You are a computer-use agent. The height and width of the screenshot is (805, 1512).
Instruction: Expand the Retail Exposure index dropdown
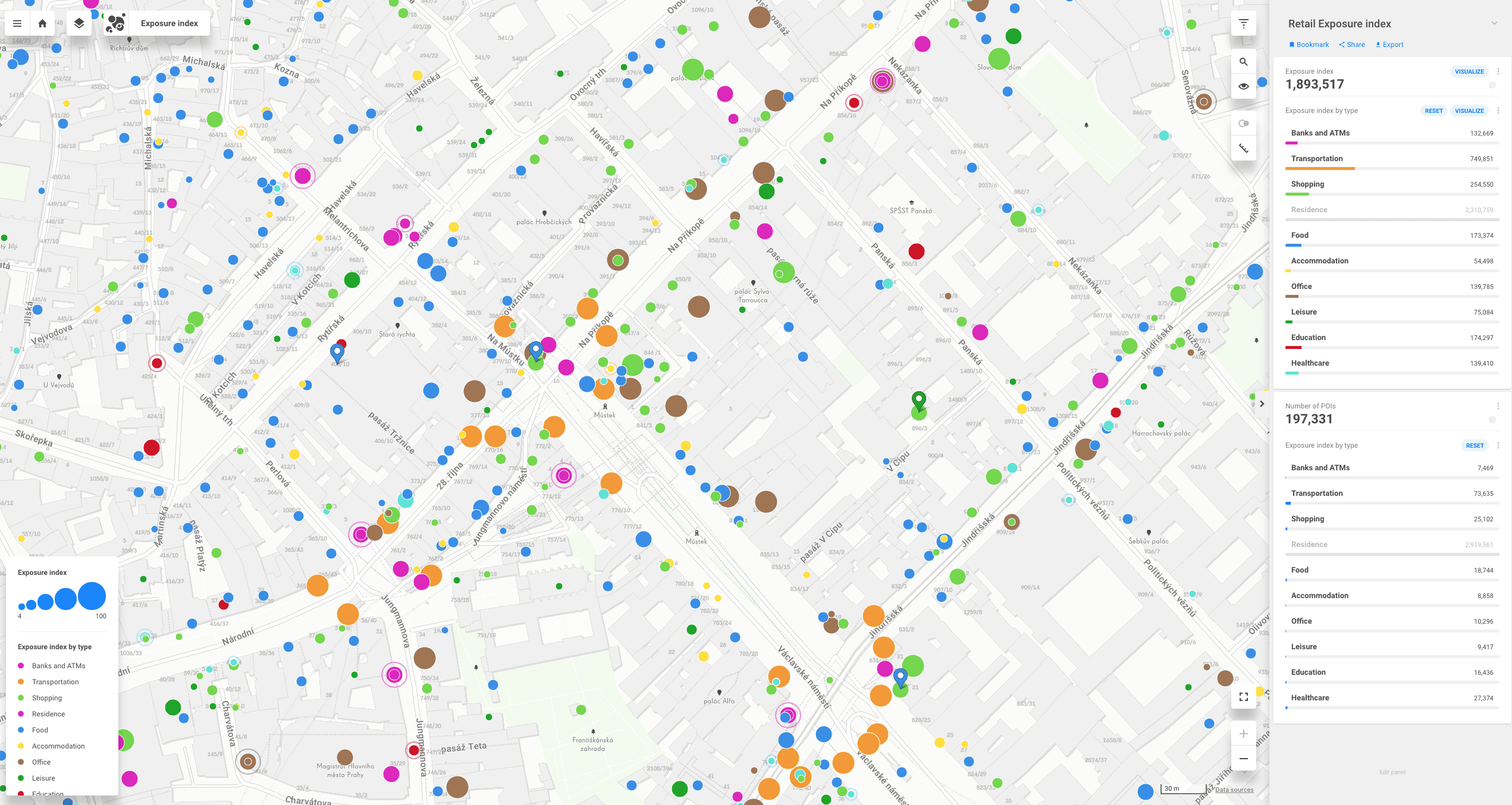pos(1494,24)
